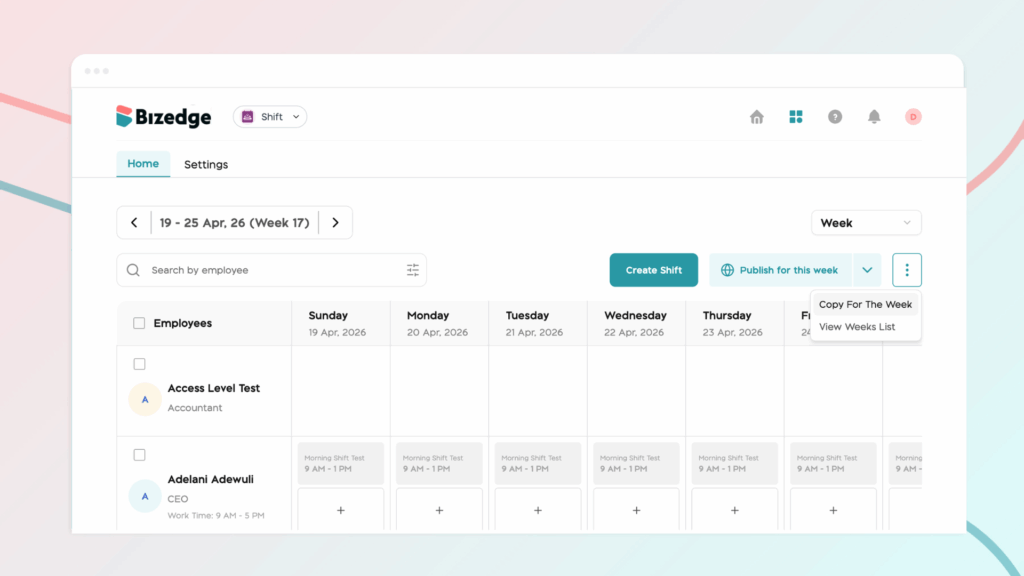This screenshot has width=1024, height=576.
Task: Select View Weeks List option
Action: tap(857, 327)
